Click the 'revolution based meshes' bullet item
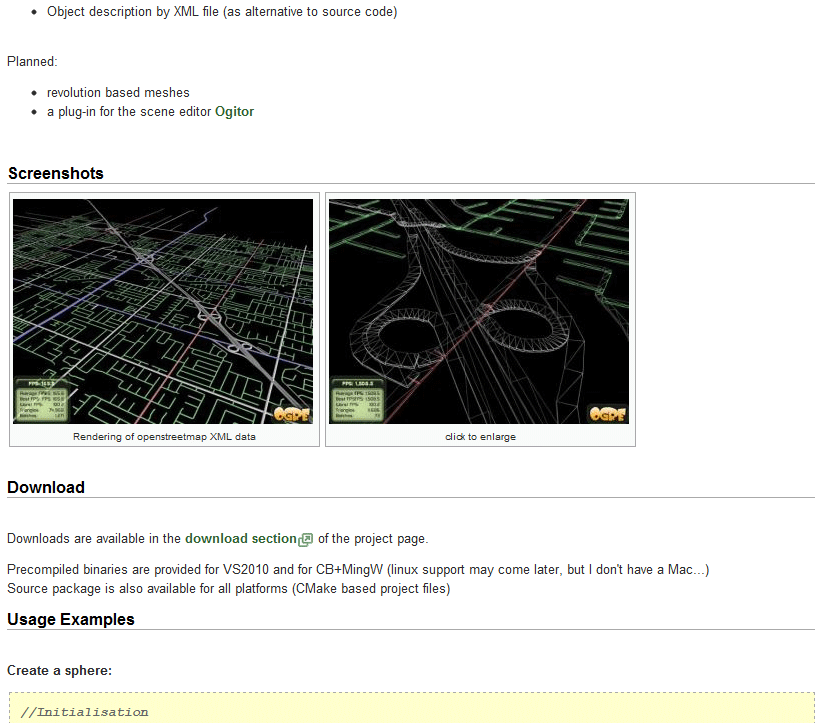Screen dimensions: 824x723 [x=118, y=92]
